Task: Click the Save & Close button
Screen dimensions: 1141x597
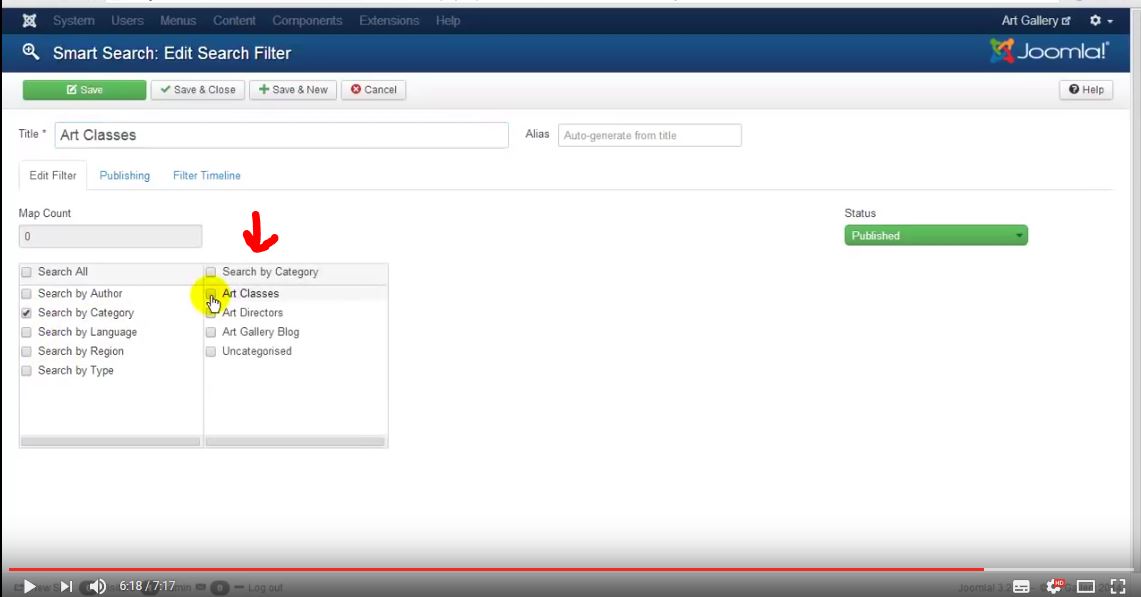Action: pyautogui.click(x=197, y=89)
